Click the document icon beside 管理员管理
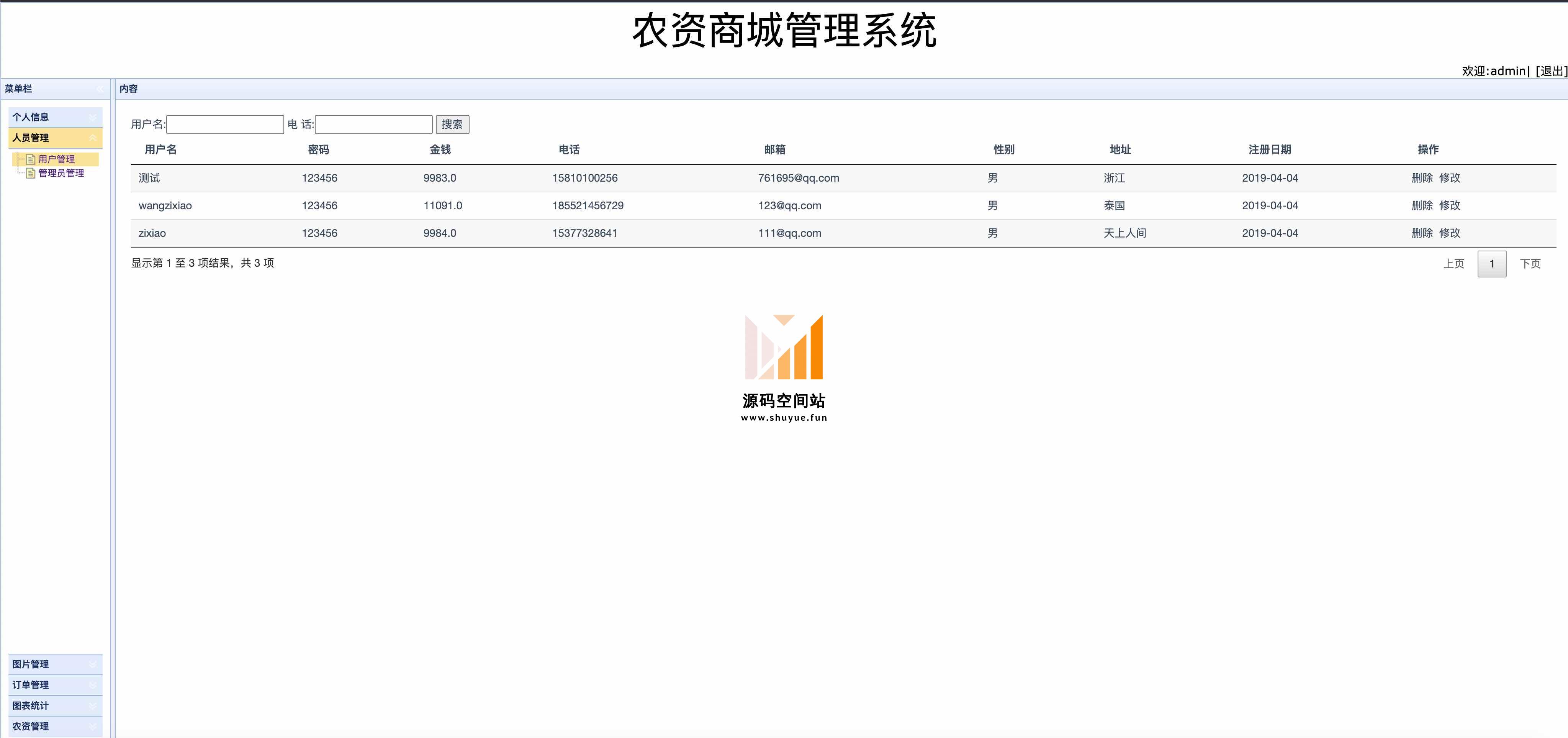1568x738 pixels. 30,174
